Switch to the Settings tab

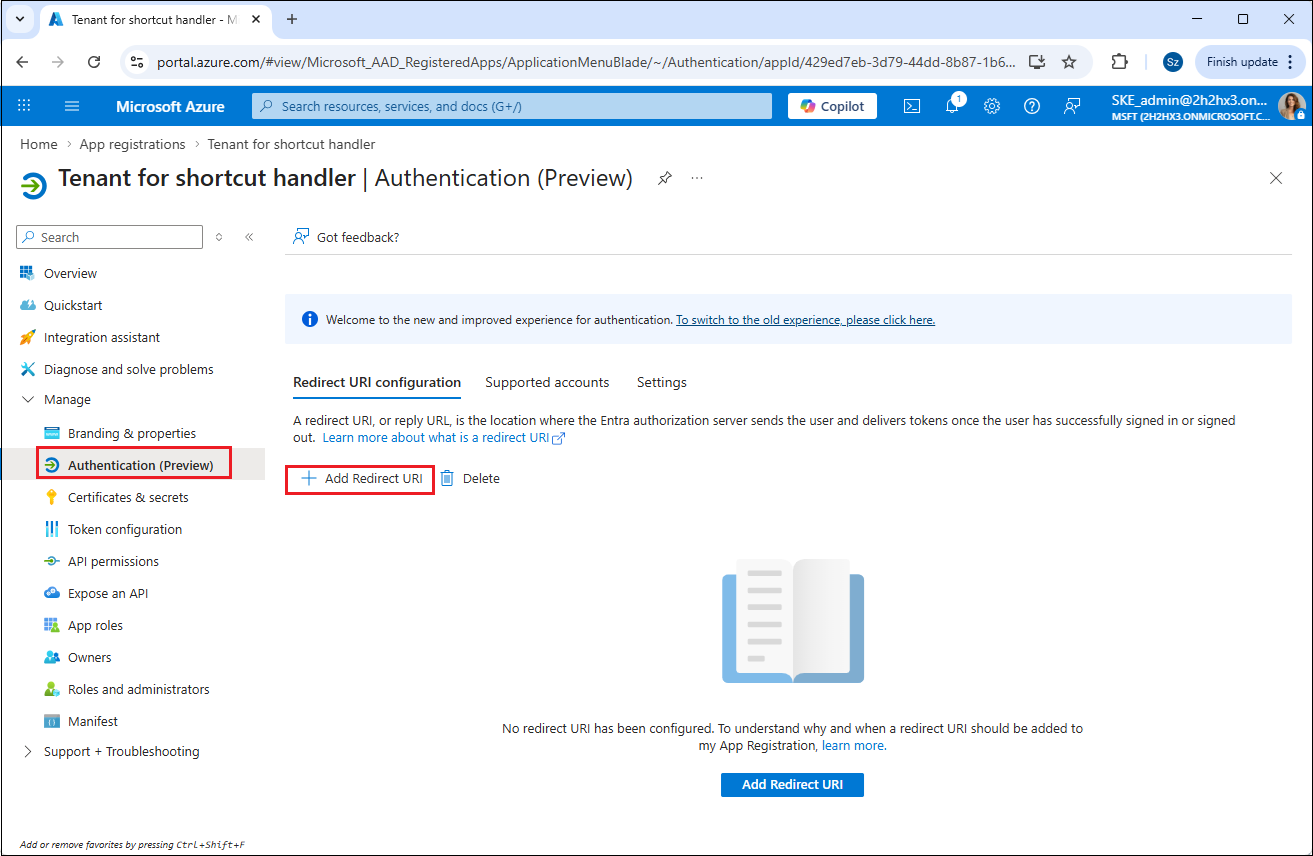[661, 383]
